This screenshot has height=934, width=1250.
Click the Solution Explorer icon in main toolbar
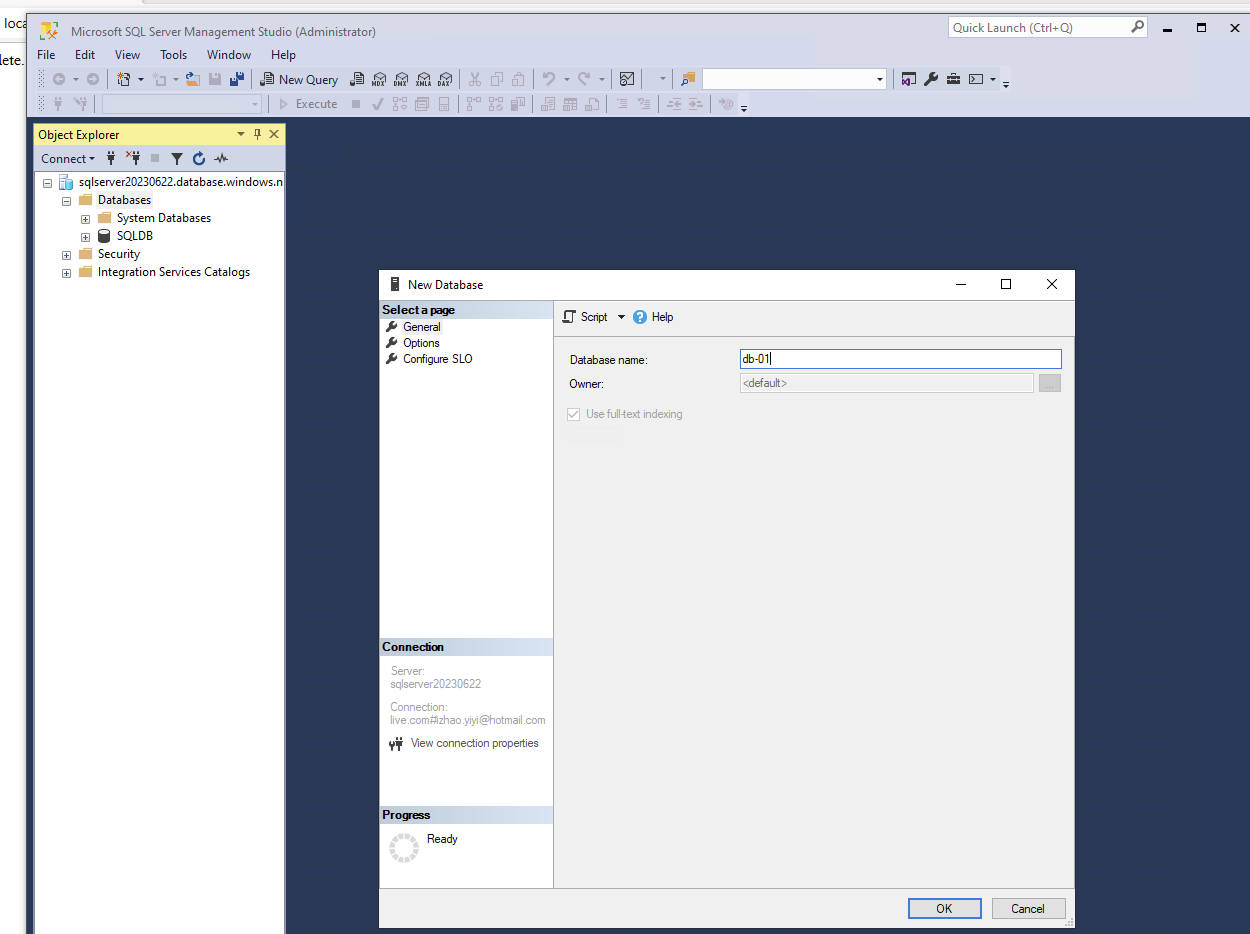(x=908, y=79)
